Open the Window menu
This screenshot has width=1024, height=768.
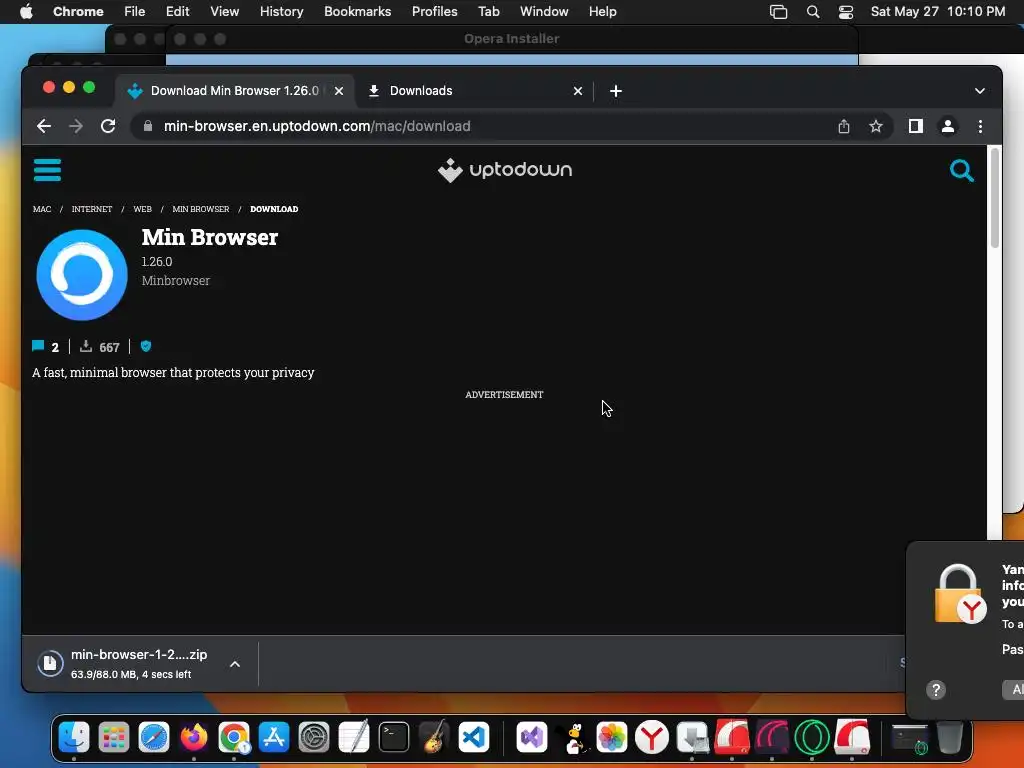click(544, 12)
